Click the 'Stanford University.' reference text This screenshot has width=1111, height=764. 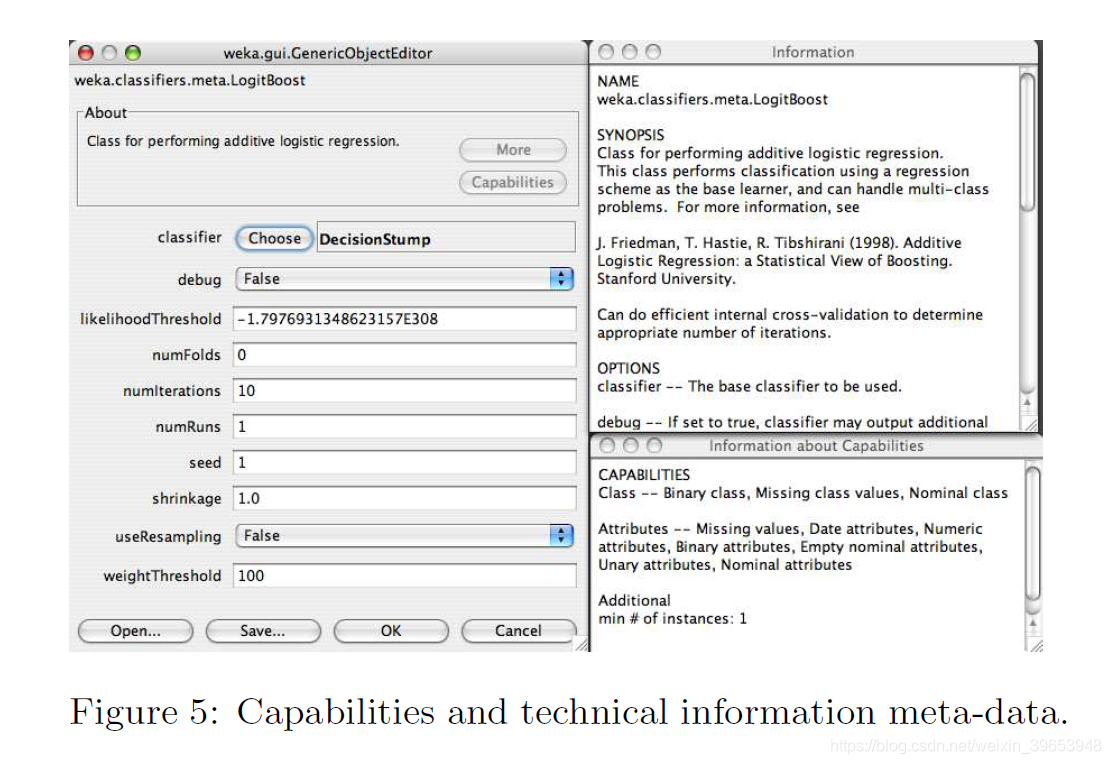[666, 279]
